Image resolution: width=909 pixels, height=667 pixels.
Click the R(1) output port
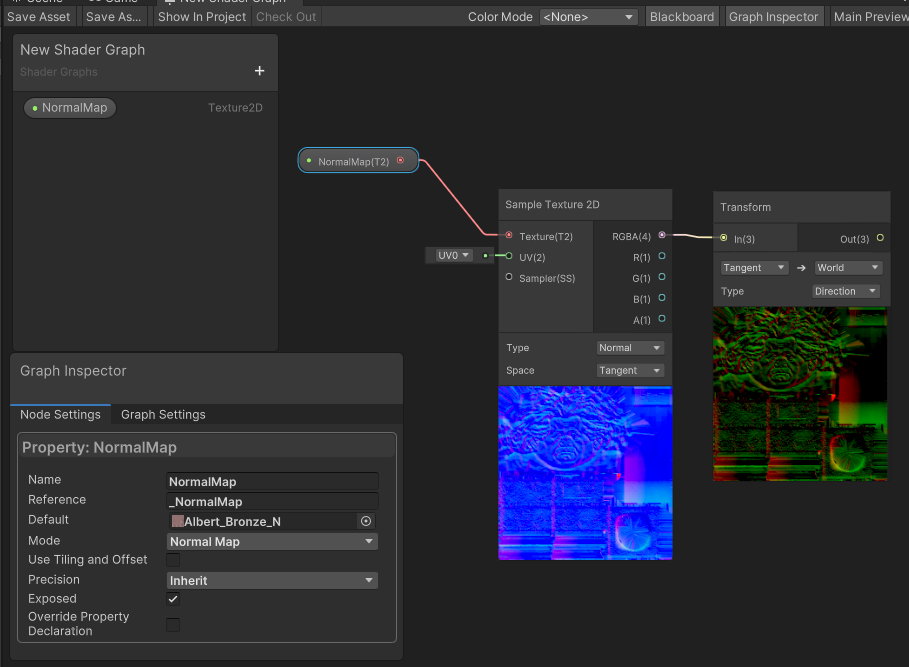661,256
